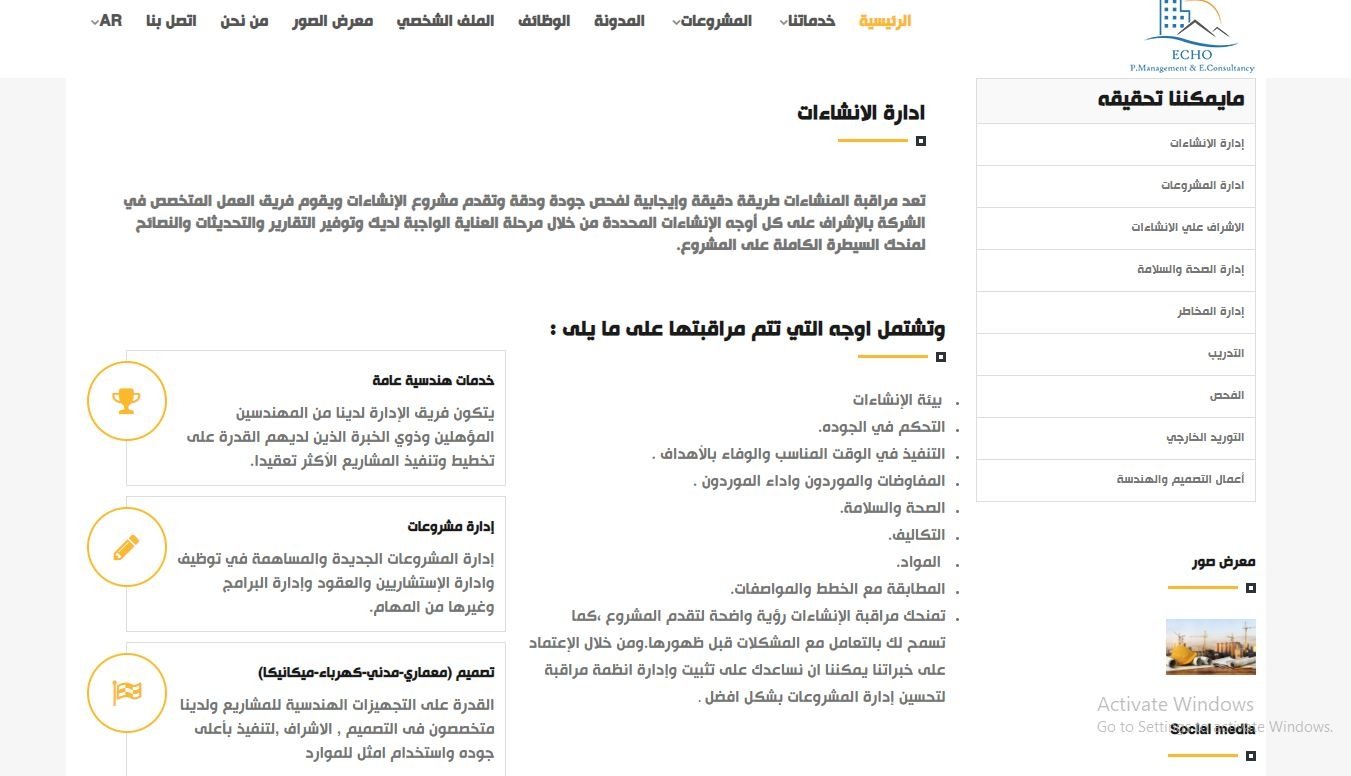Open المدونة from the top menu
The width and height of the screenshot is (1351, 776).
(620, 19)
